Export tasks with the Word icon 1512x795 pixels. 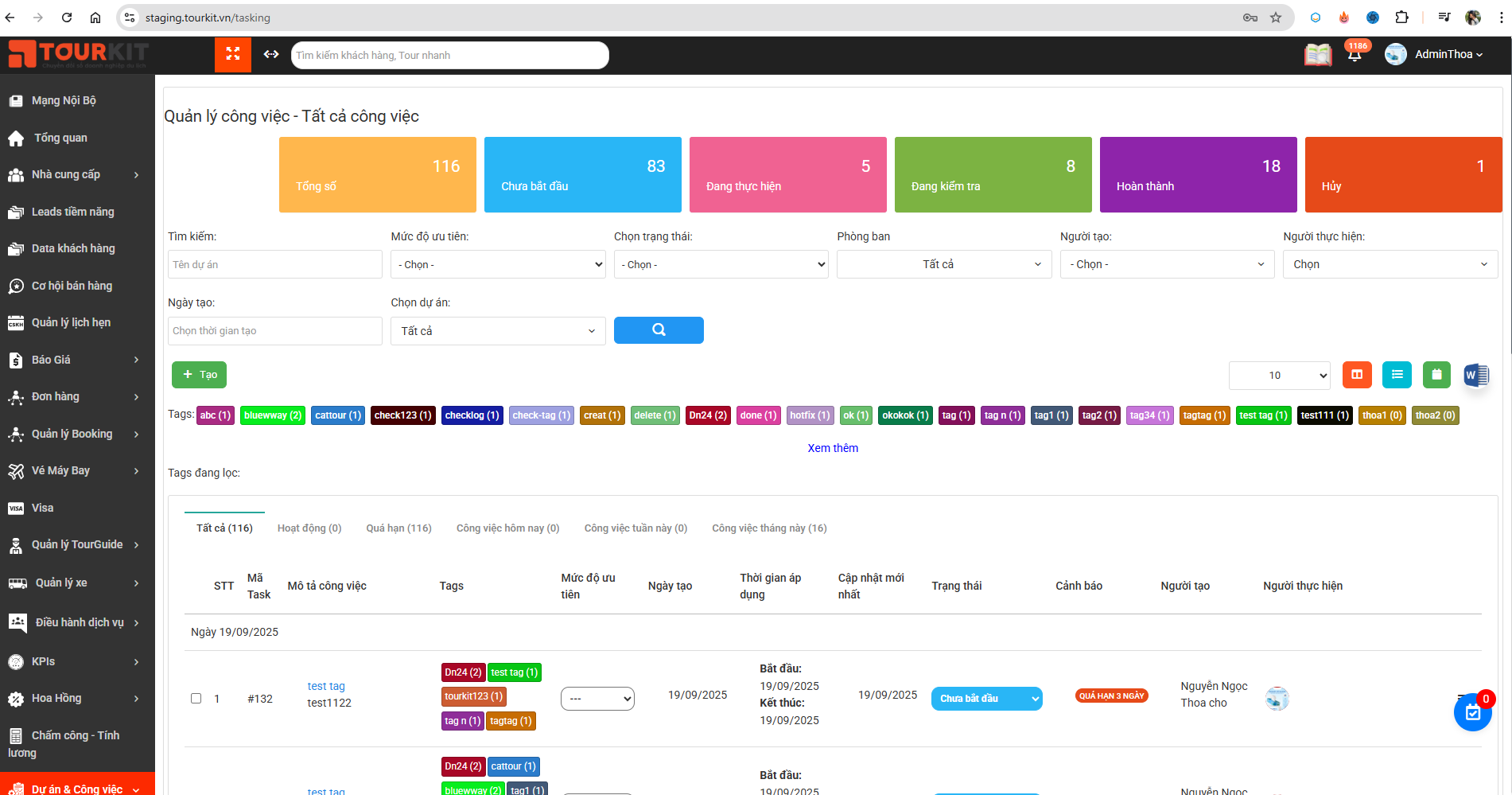pos(1476,375)
